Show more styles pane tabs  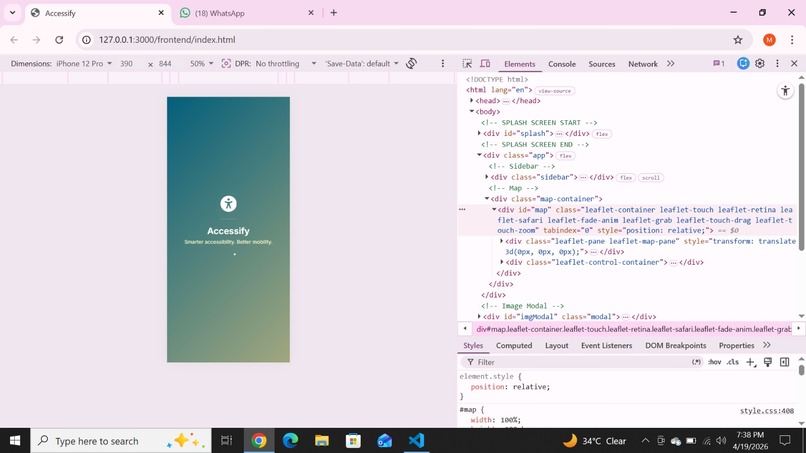pyautogui.click(x=766, y=345)
